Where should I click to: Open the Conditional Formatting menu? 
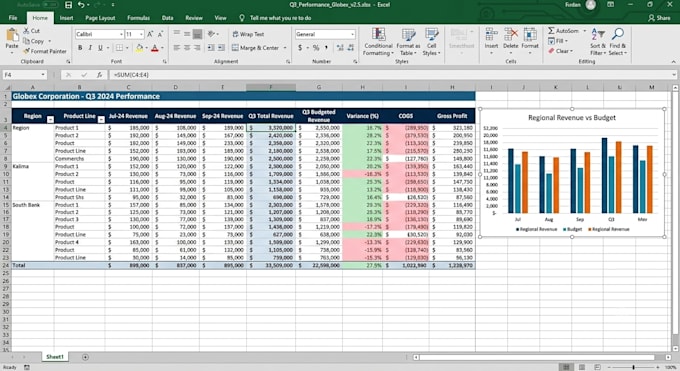click(x=378, y=42)
